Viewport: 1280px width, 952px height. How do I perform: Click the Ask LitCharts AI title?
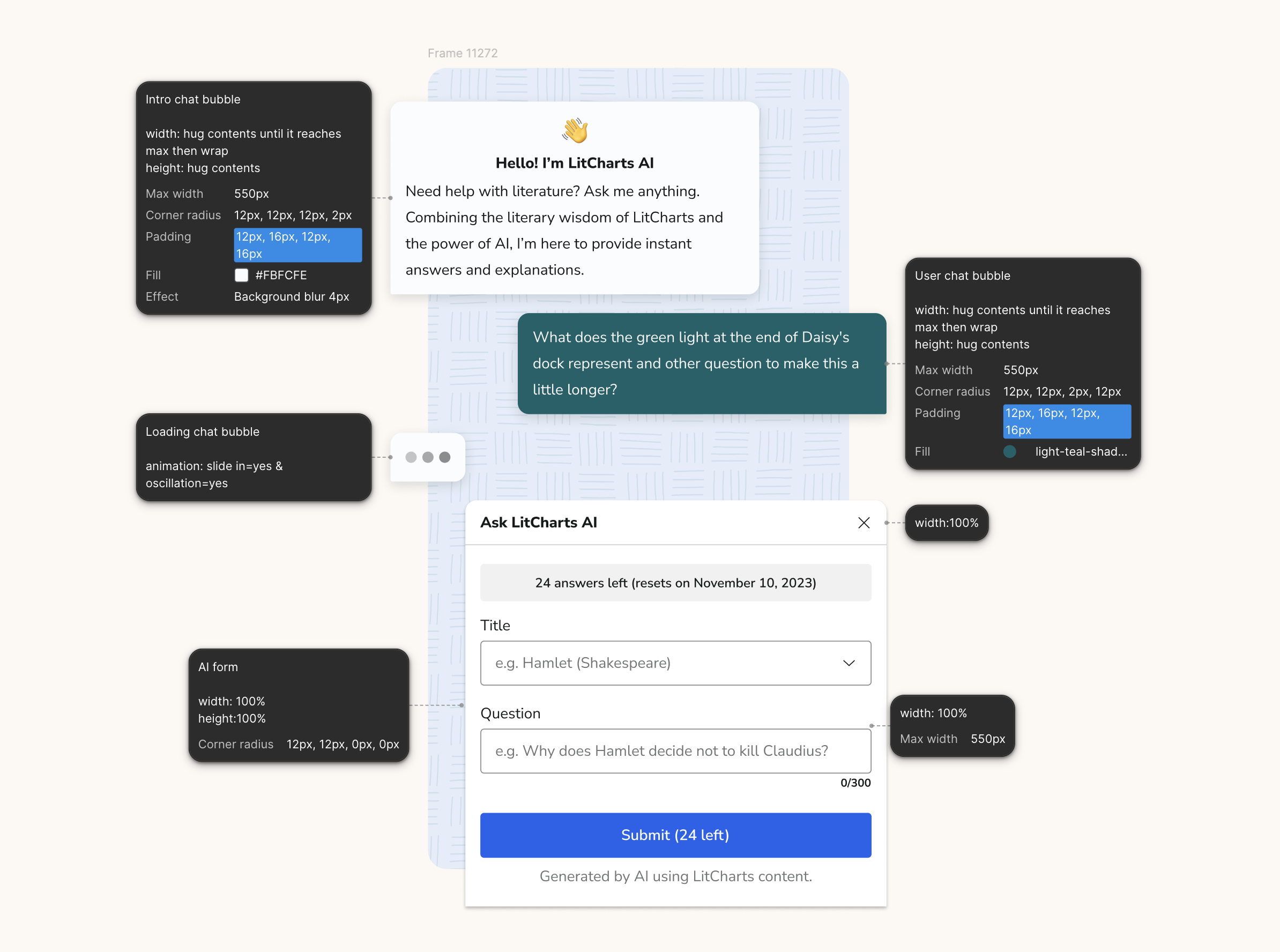click(x=538, y=523)
